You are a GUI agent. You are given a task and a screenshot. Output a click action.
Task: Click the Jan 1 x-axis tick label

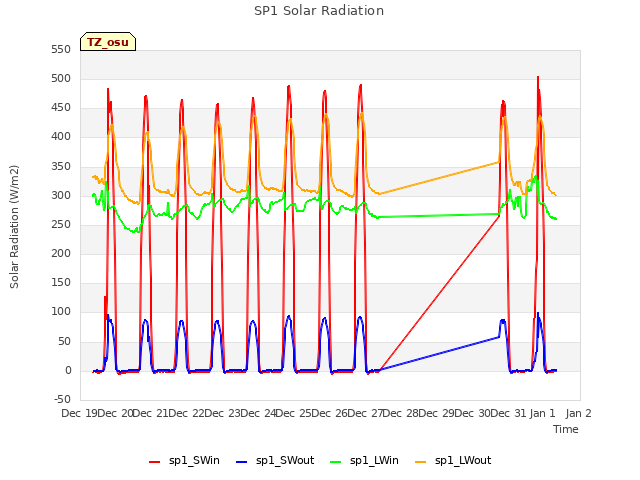click(x=542, y=413)
